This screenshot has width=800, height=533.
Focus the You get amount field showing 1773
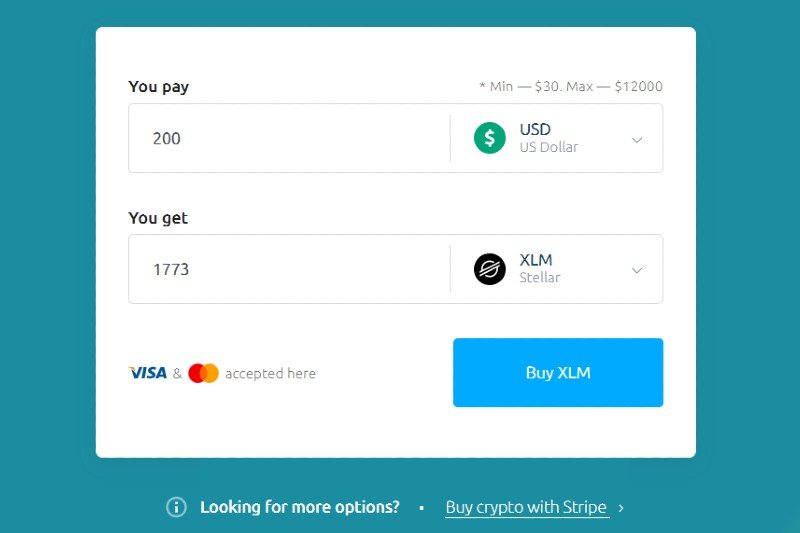coord(290,269)
